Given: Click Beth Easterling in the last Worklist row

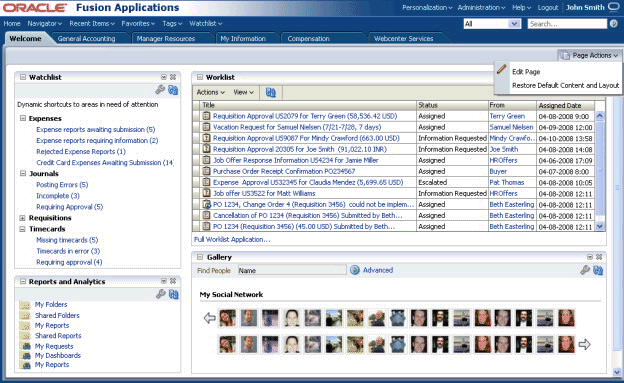Looking at the screenshot, I should pyautogui.click(x=511, y=226).
